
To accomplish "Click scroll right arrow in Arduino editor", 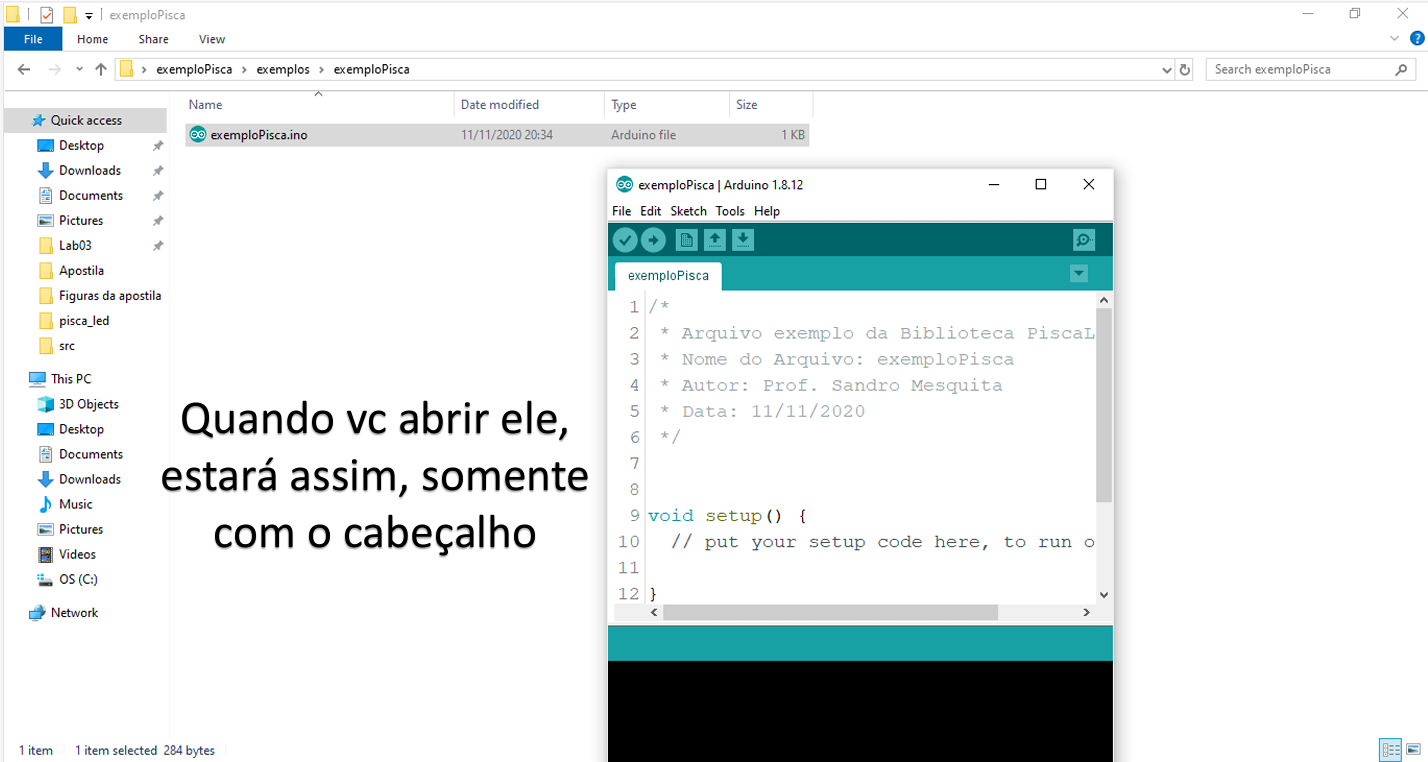I will click(1087, 612).
